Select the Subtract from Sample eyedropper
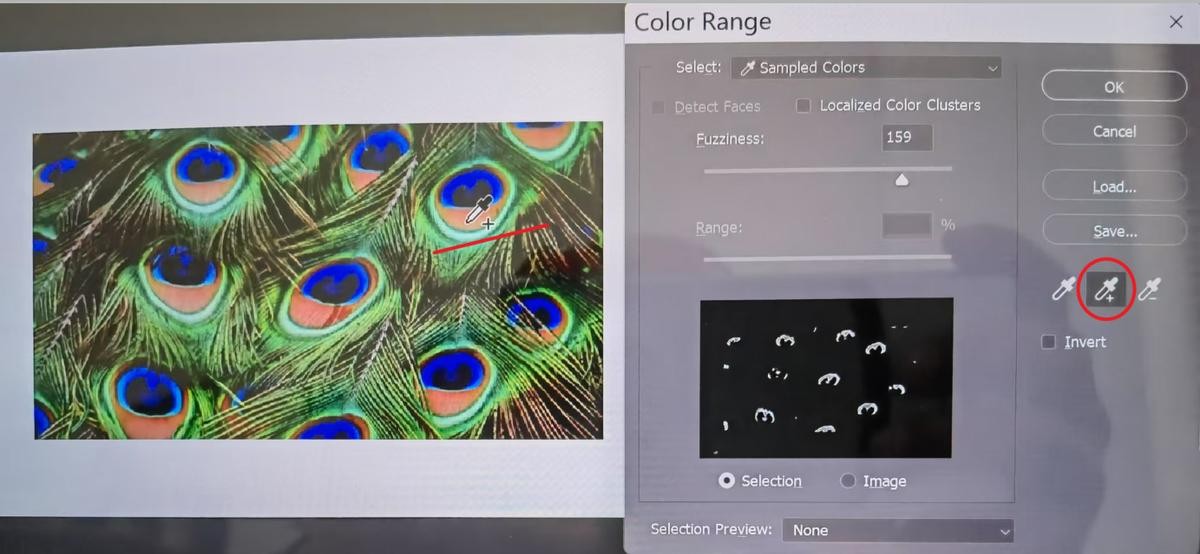The image size is (1200, 554). click(1150, 291)
